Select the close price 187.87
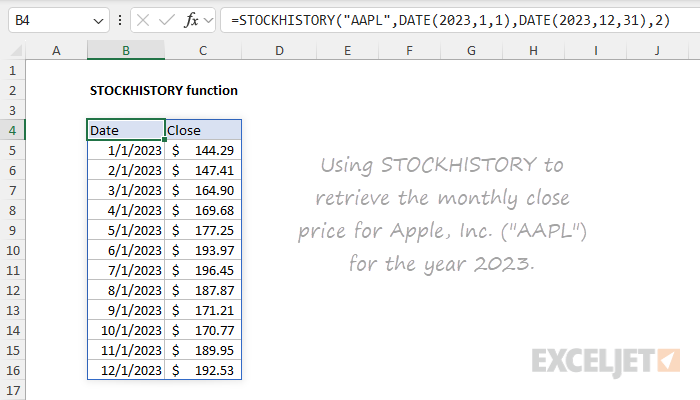Screen dimensions: 700x400 [203, 291]
